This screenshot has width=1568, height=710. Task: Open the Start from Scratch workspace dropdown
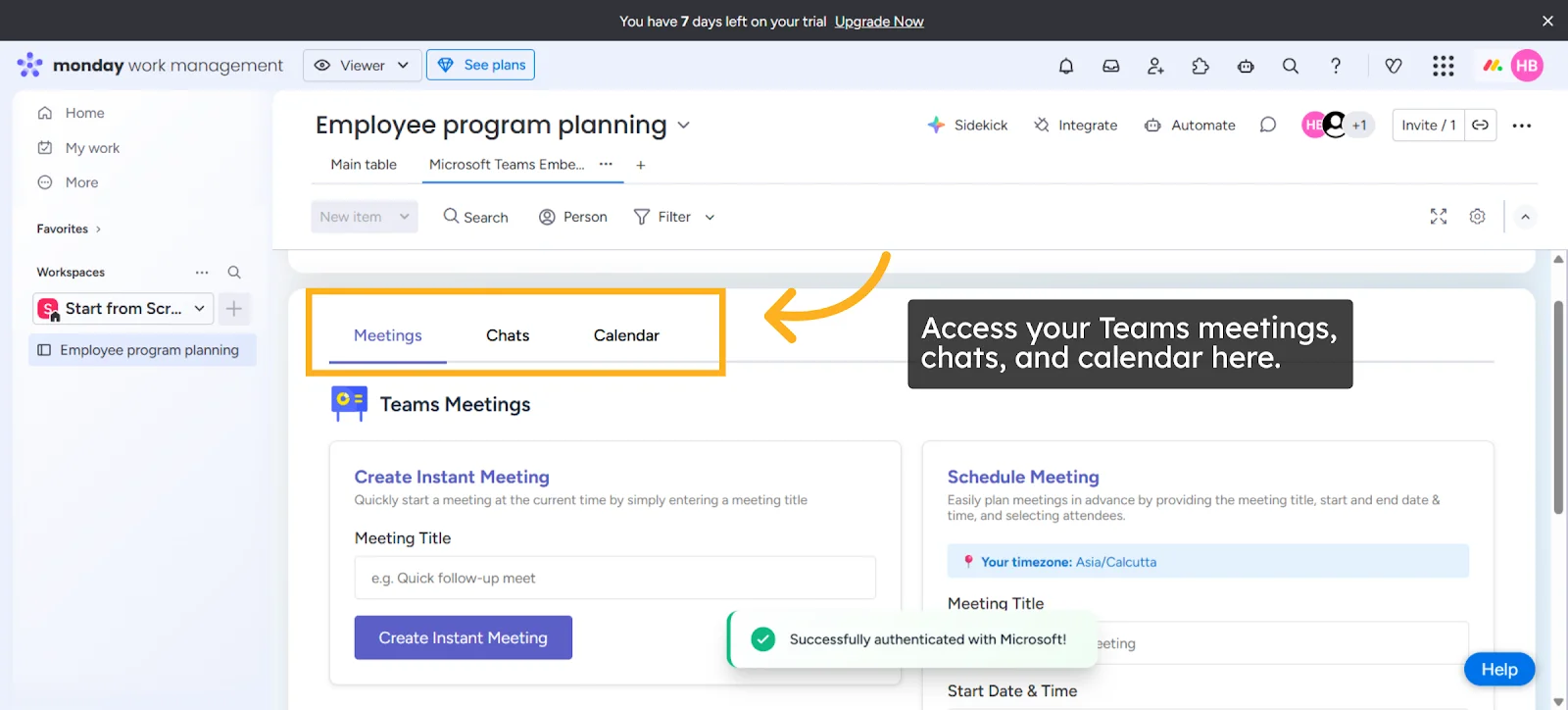pyautogui.click(x=199, y=308)
